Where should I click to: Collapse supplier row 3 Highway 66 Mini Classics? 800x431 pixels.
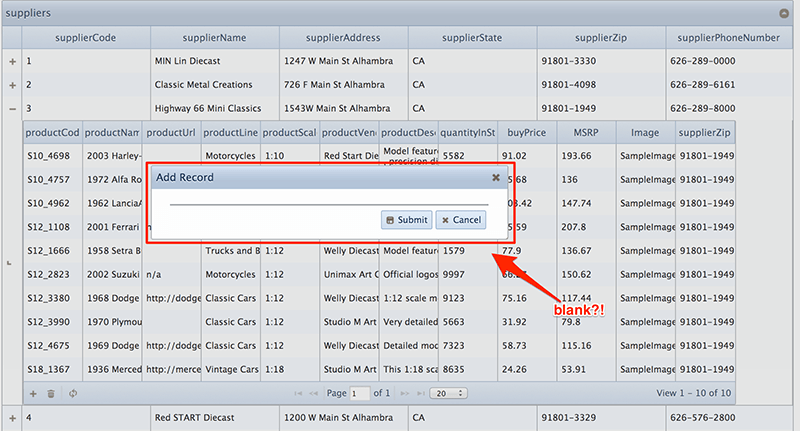click(12, 109)
